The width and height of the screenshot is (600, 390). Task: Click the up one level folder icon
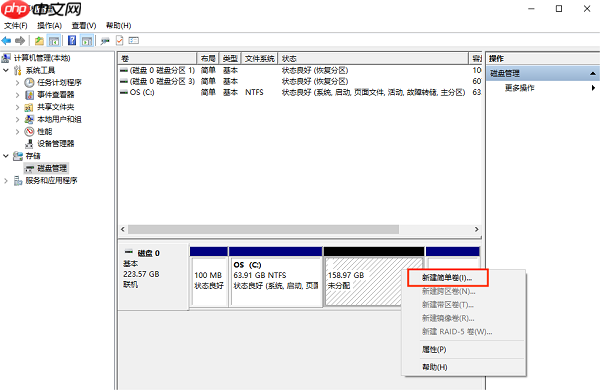pos(39,40)
